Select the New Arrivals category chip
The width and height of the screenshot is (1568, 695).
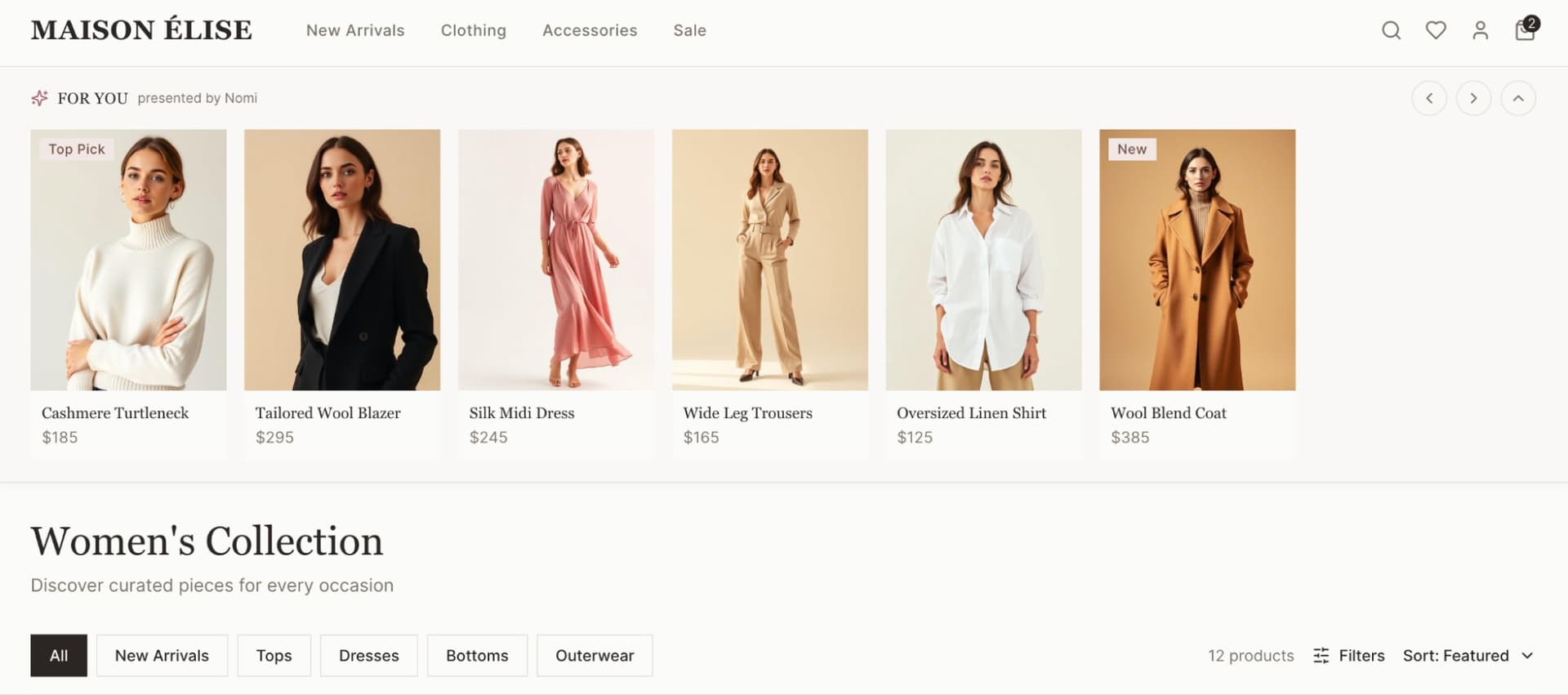162,656
